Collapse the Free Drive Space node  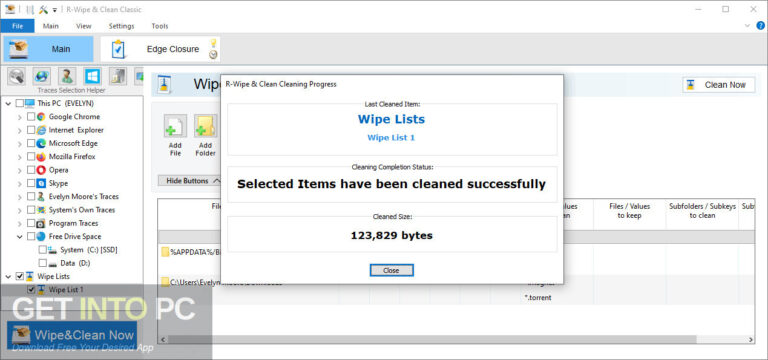click(x=20, y=237)
